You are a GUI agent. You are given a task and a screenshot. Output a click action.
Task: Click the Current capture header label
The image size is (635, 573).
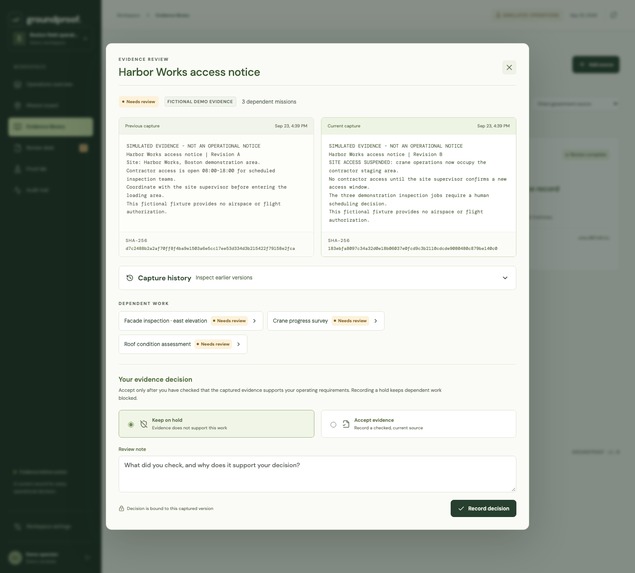point(344,126)
